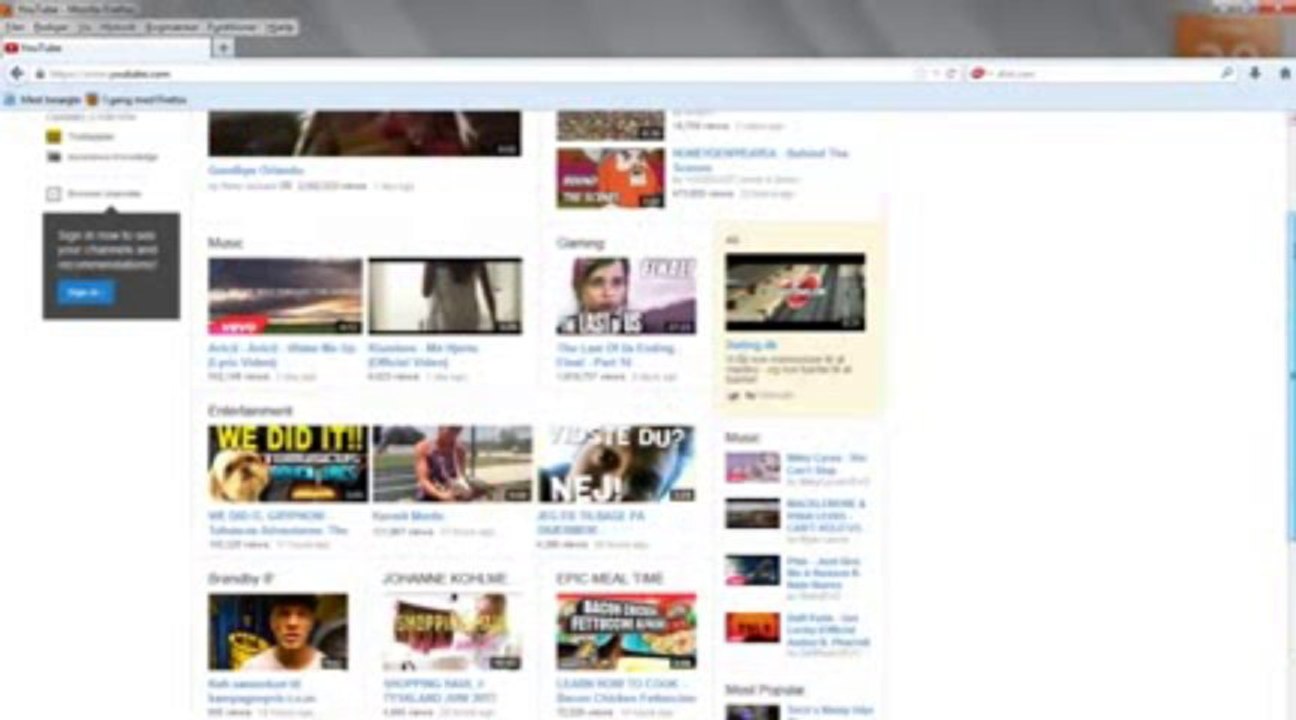Click the Behind The Scenes orange thumbnail
The height and width of the screenshot is (720, 1296).
click(610, 178)
